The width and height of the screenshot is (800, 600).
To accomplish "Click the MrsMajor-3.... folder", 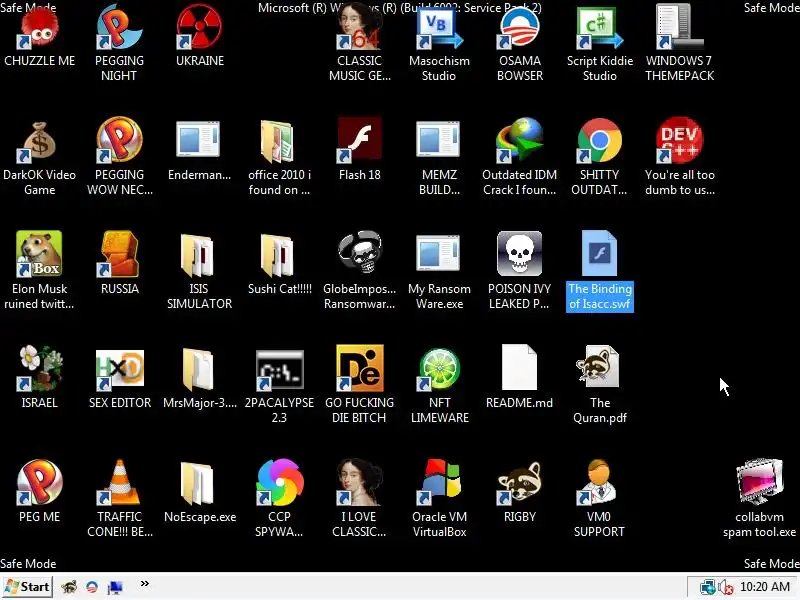I will [198, 369].
